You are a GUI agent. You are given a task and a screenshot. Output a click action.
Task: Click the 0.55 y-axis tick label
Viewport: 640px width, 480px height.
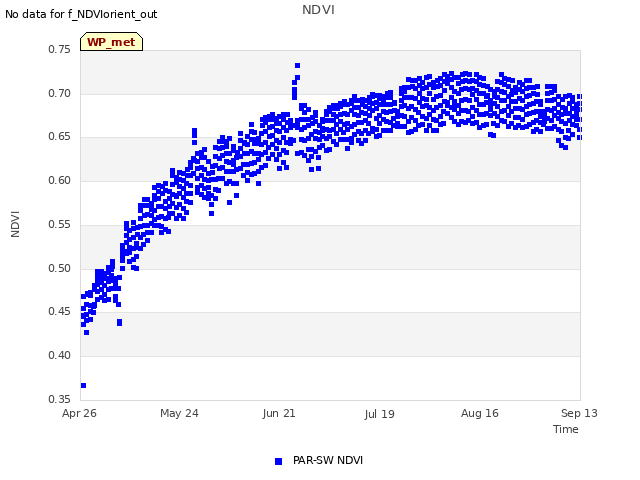coord(60,224)
